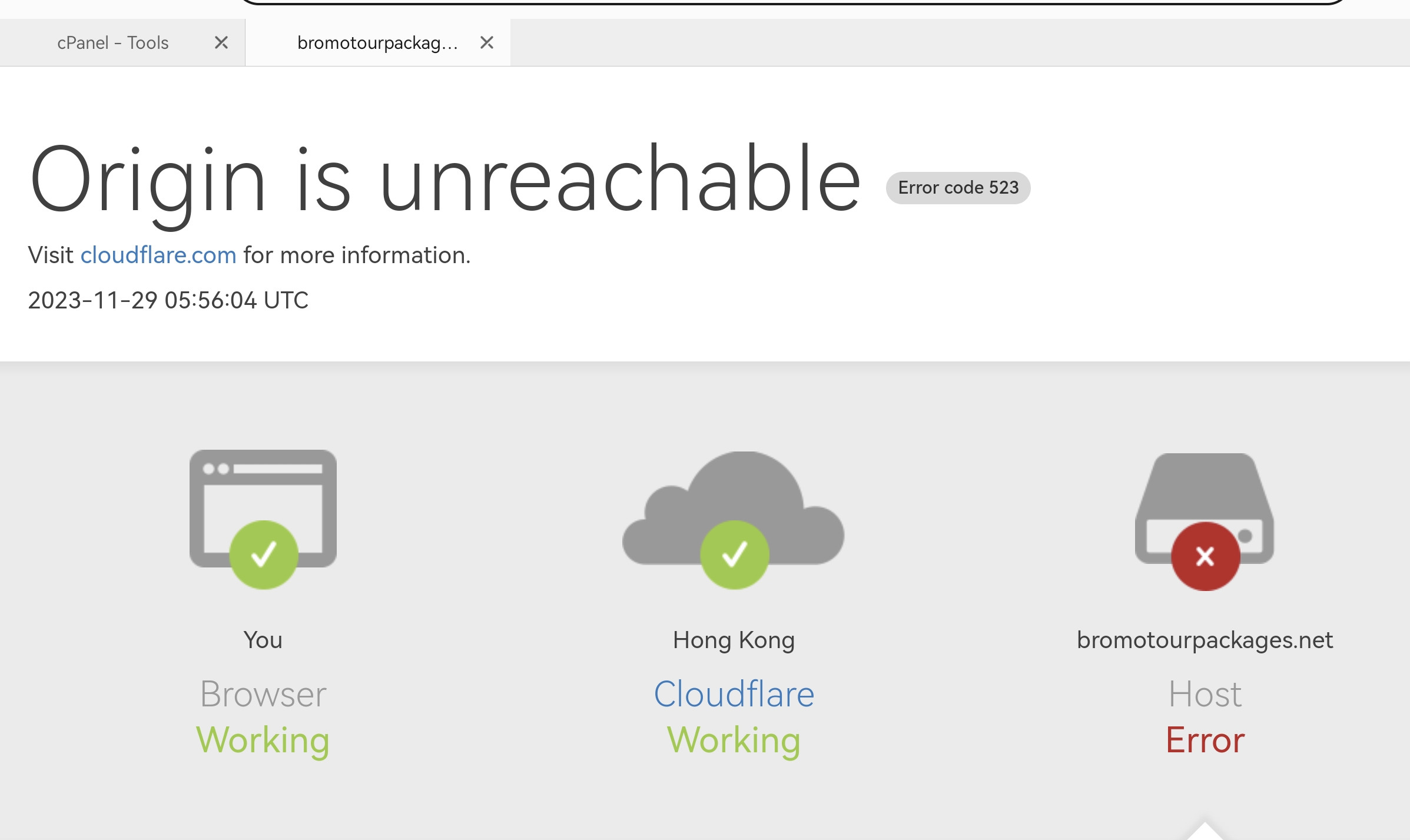The image size is (1410, 840).
Task: Click the blue Cloudflare link text
Action: 734,694
